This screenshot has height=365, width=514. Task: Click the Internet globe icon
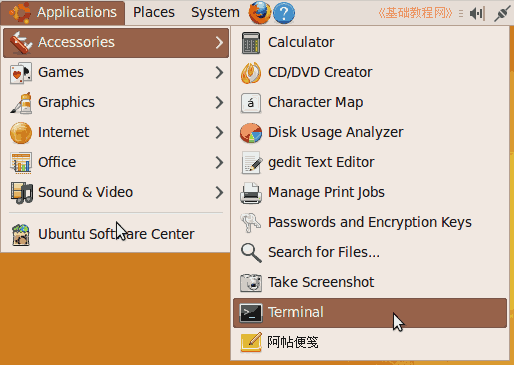coord(21,133)
